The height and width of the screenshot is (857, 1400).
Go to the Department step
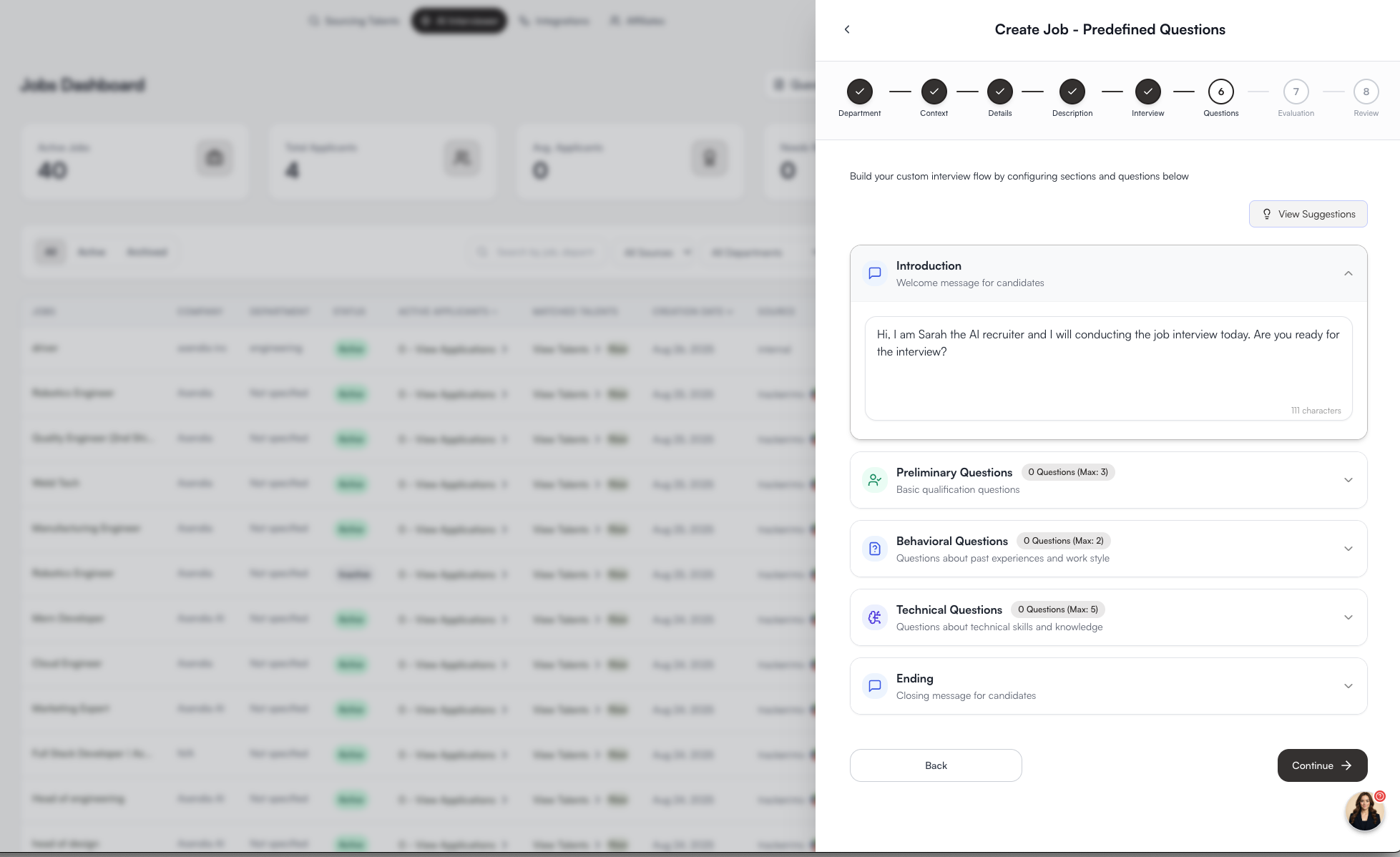click(x=859, y=92)
